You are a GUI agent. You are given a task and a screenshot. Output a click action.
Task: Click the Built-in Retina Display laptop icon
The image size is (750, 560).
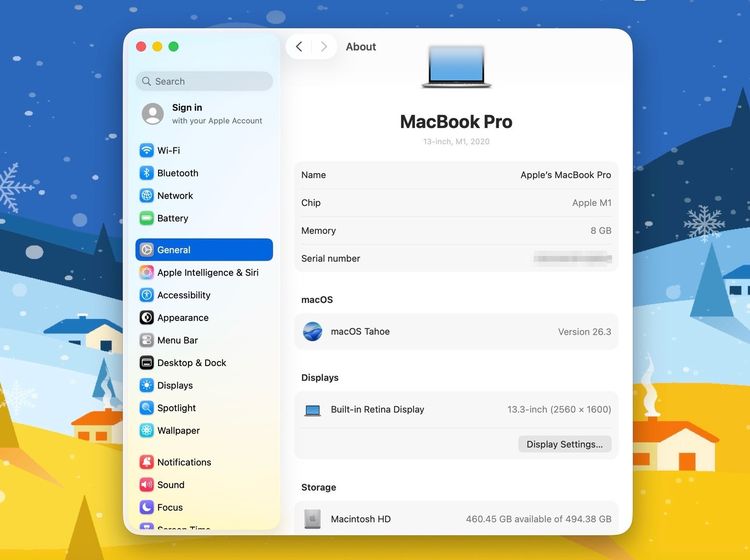coord(312,410)
